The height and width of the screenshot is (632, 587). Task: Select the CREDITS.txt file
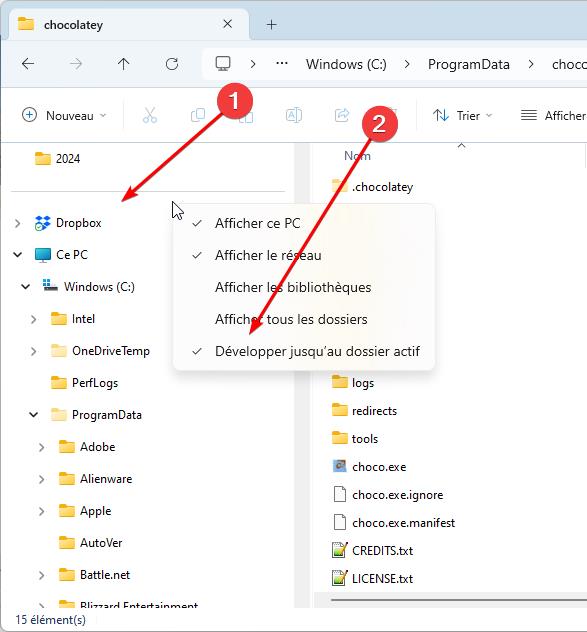(373, 551)
